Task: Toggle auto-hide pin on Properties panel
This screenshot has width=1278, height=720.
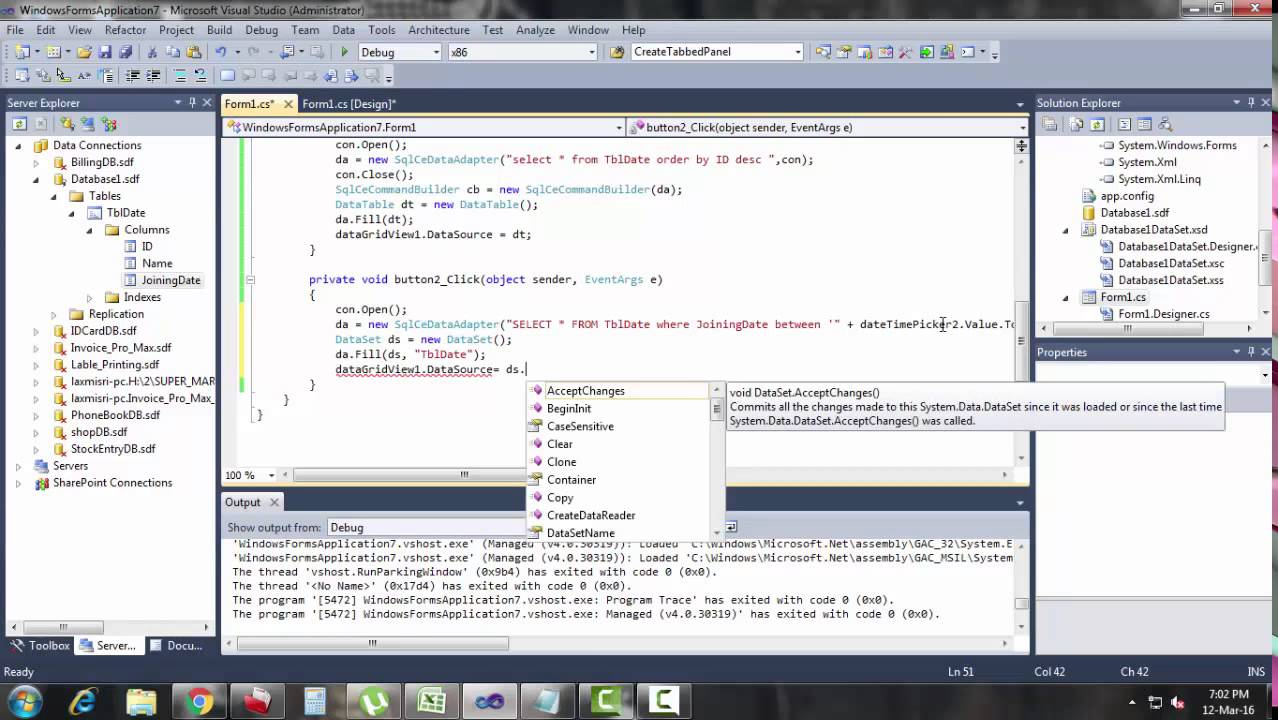Action: [x=1250, y=351]
